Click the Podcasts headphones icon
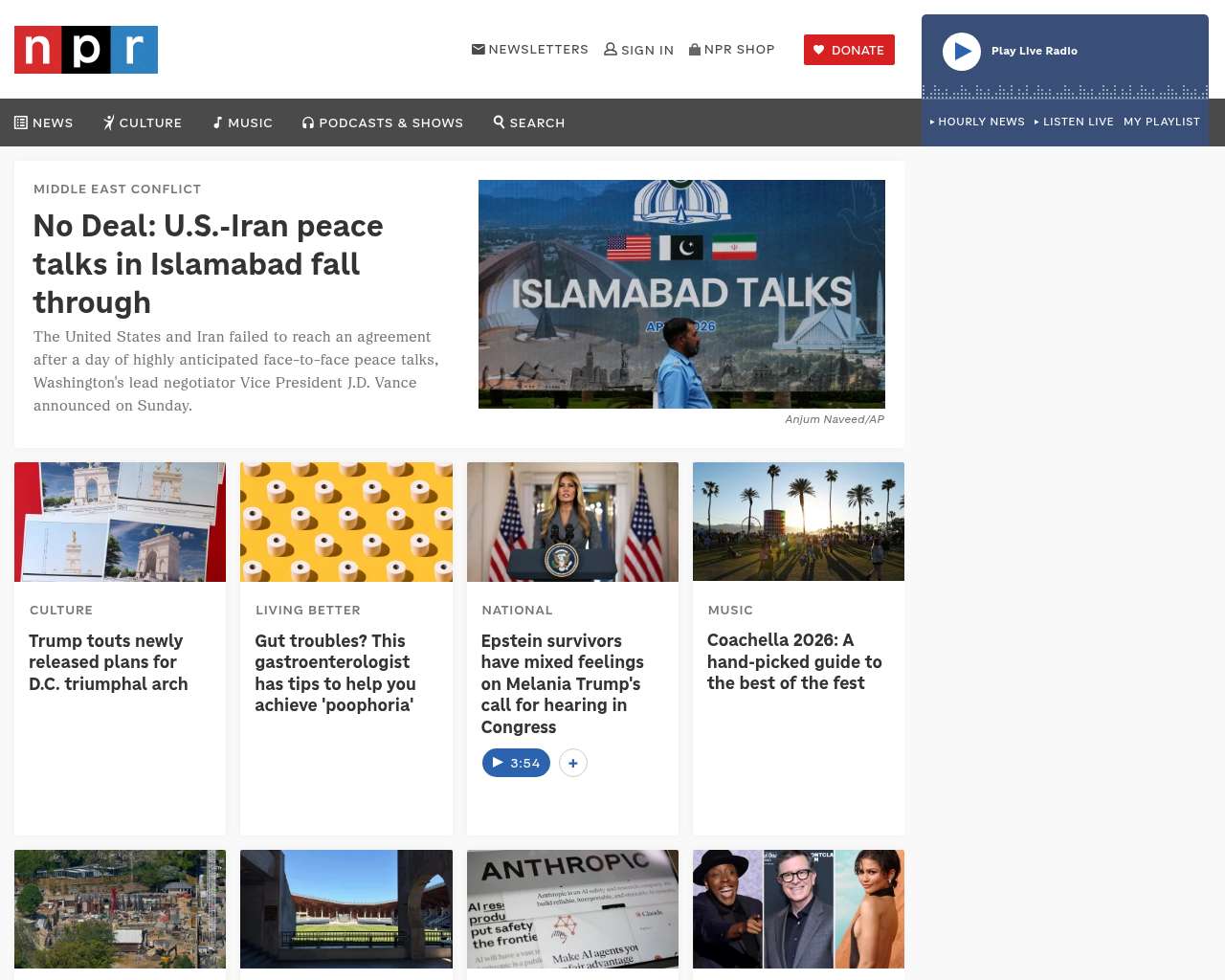 click(x=308, y=122)
